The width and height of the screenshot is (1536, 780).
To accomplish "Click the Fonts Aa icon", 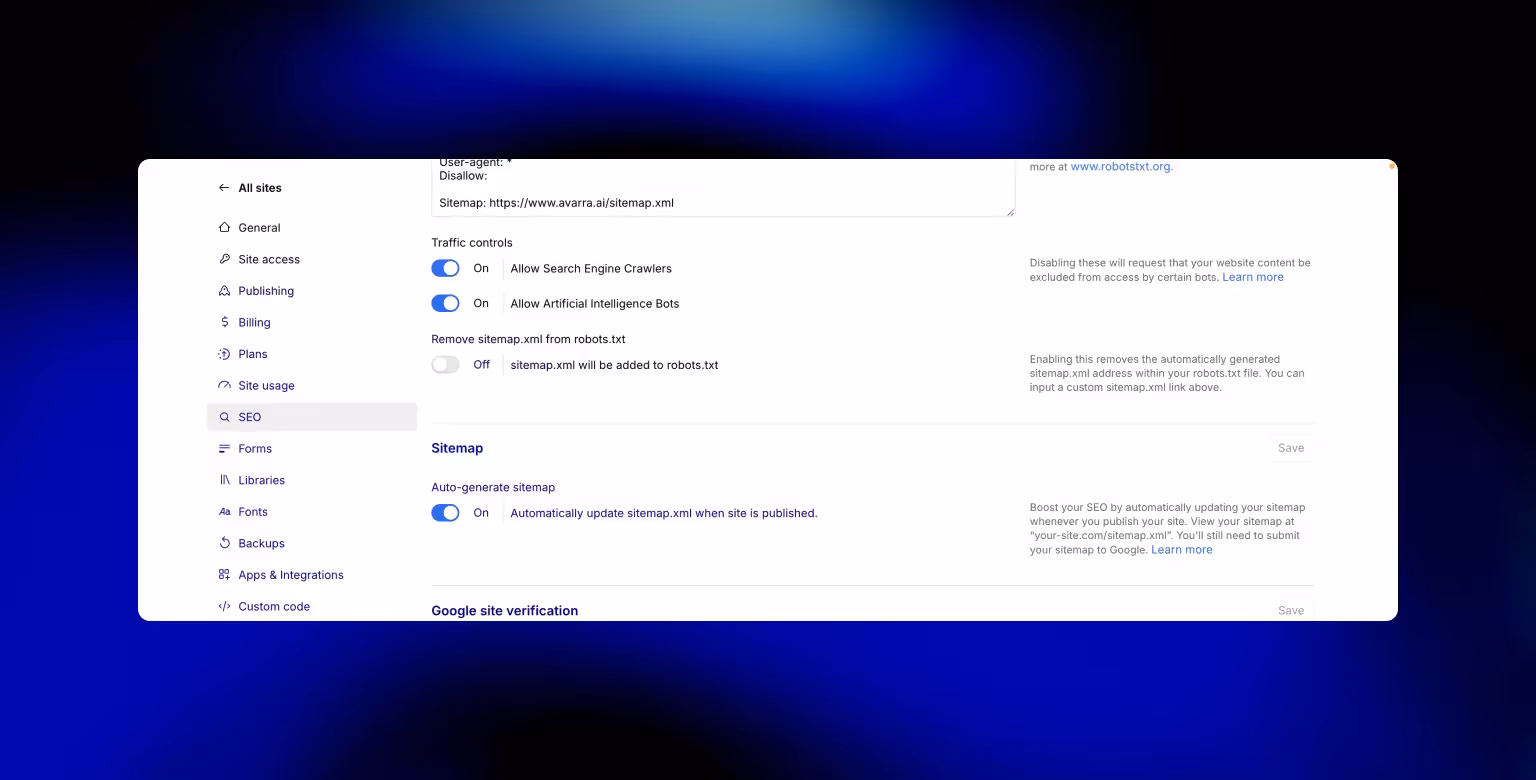I will tap(224, 512).
